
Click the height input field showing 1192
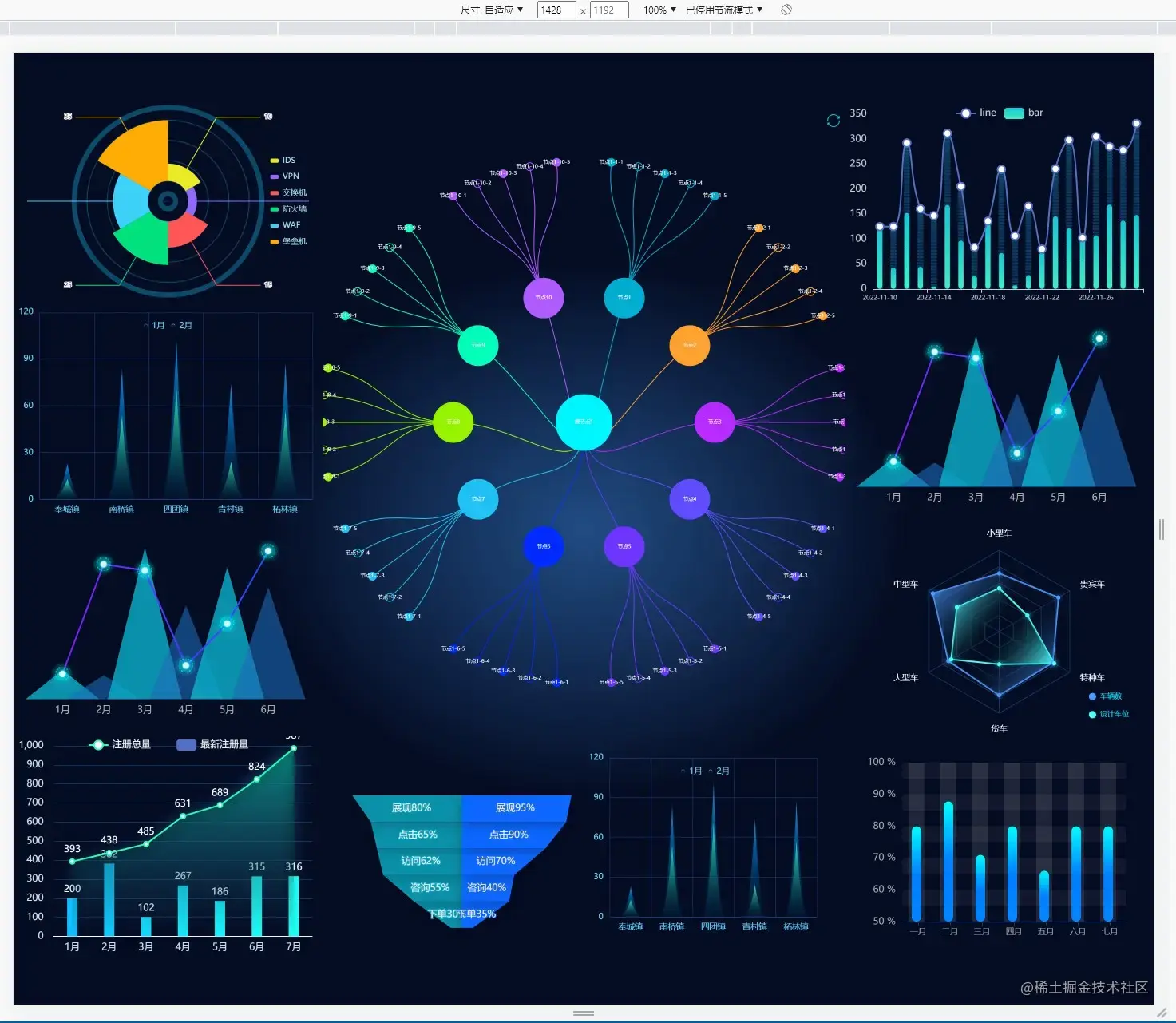coord(609,10)
